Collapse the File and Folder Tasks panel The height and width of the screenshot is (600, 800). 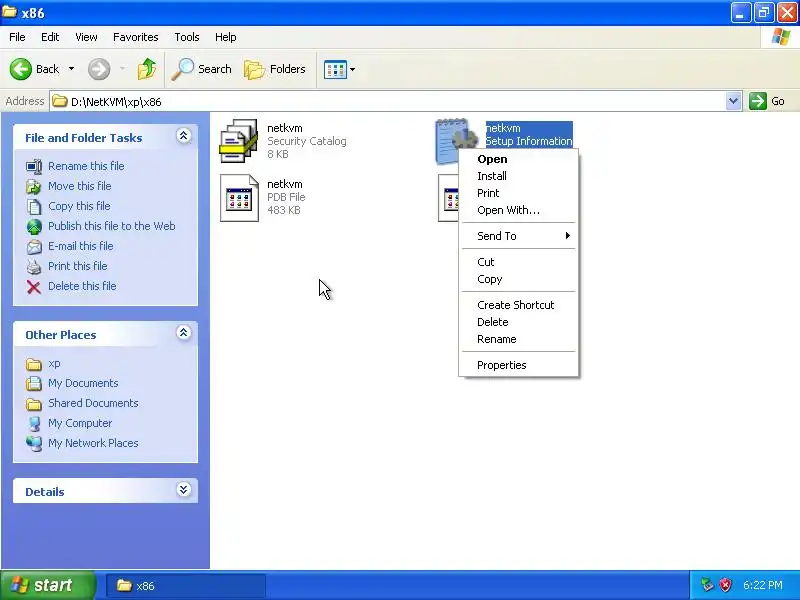point(184,136)
